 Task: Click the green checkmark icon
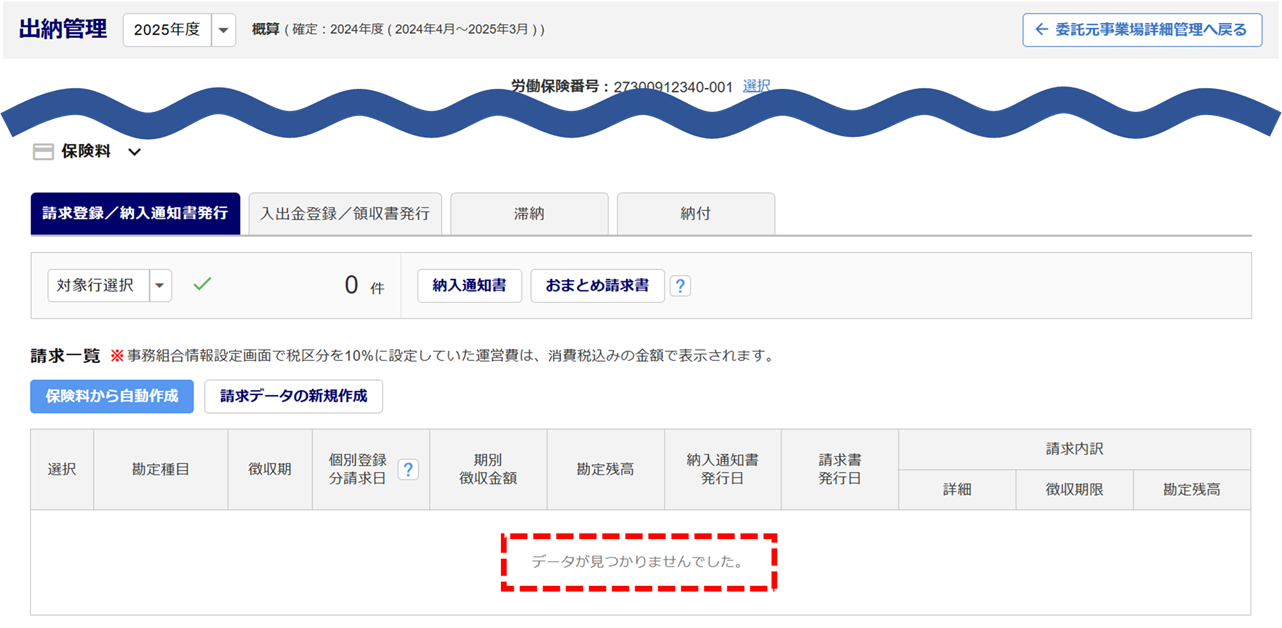tap(202, 284)
